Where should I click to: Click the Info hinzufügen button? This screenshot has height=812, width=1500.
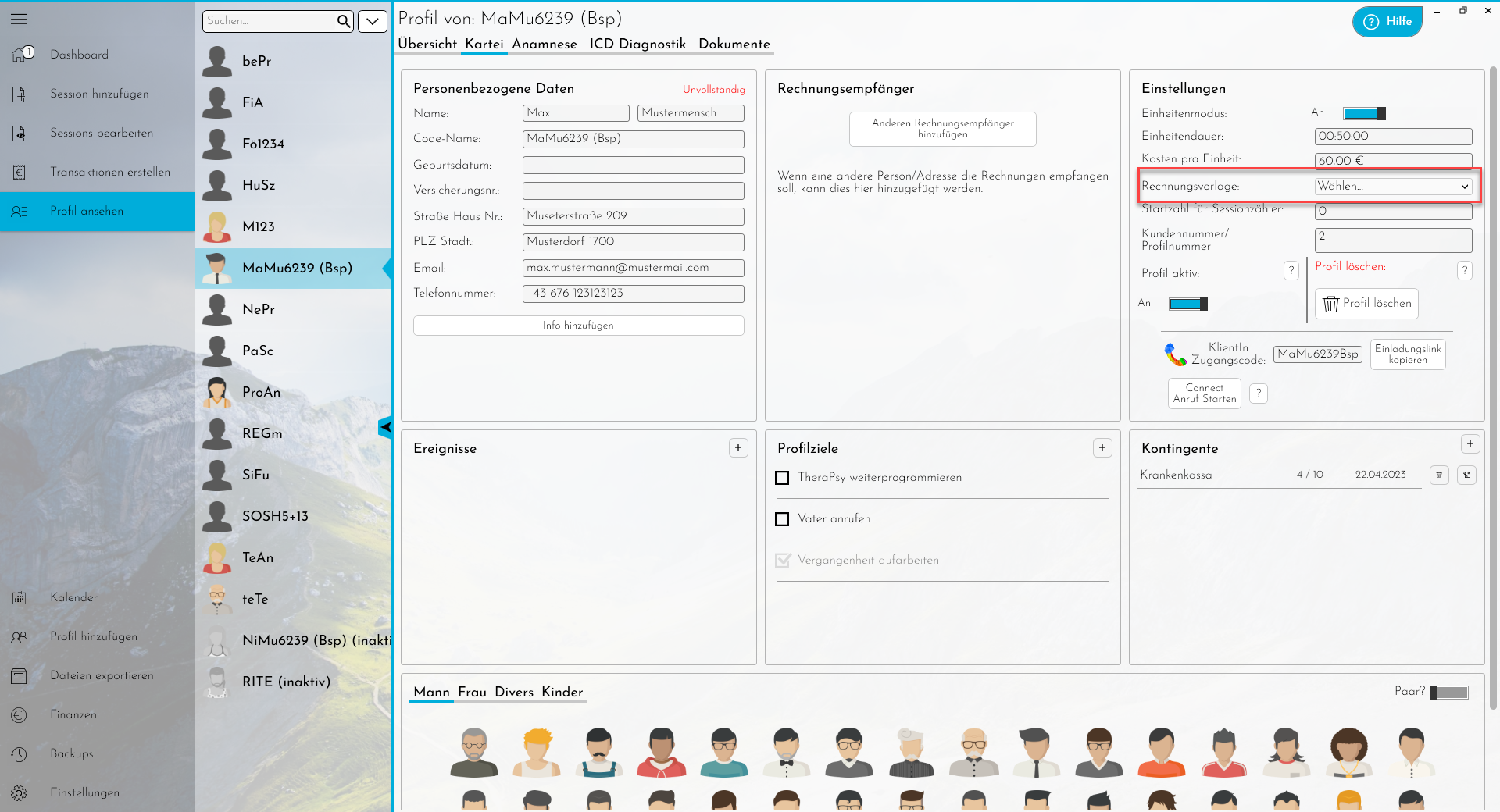578,326
